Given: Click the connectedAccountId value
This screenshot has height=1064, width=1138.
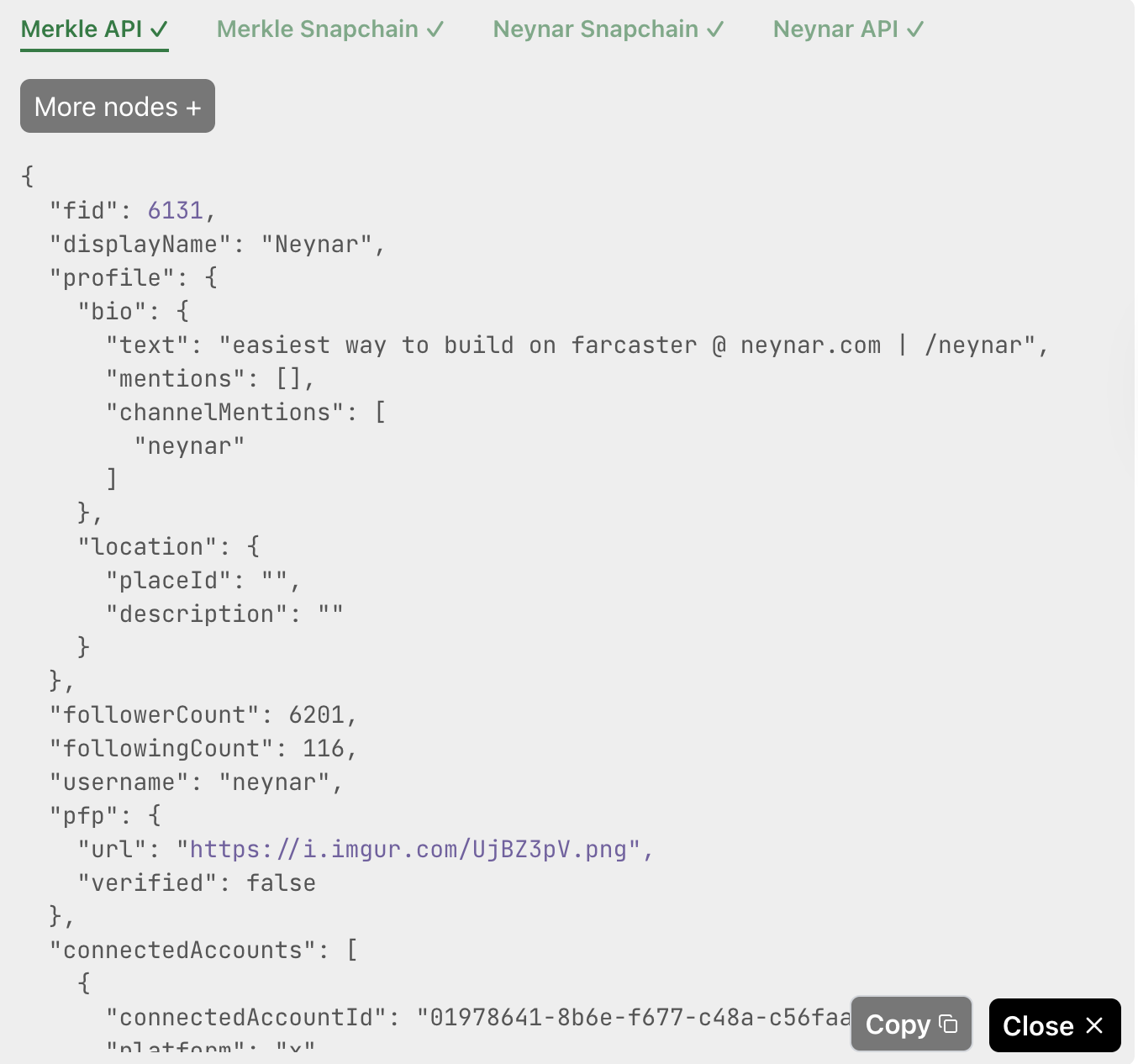Looking at the screenshot, I should click(634, 1018).
